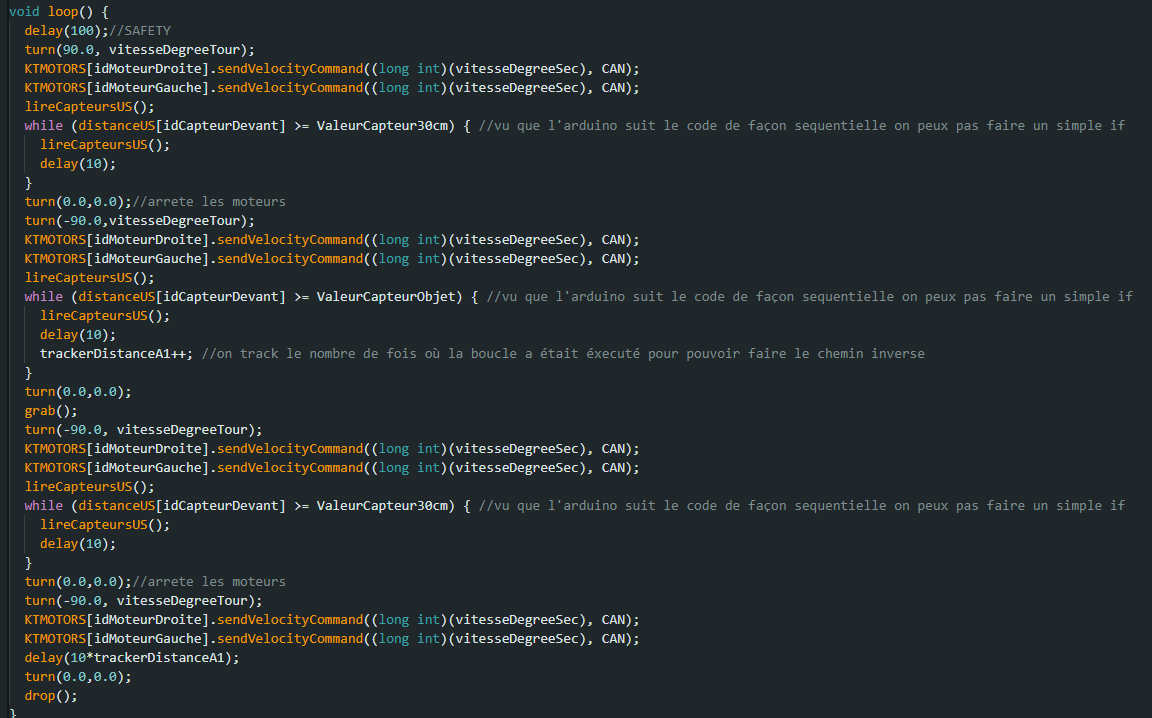
Task: Click the delay(10*trackerDistanceA1) statement
Action: [132, 657]
